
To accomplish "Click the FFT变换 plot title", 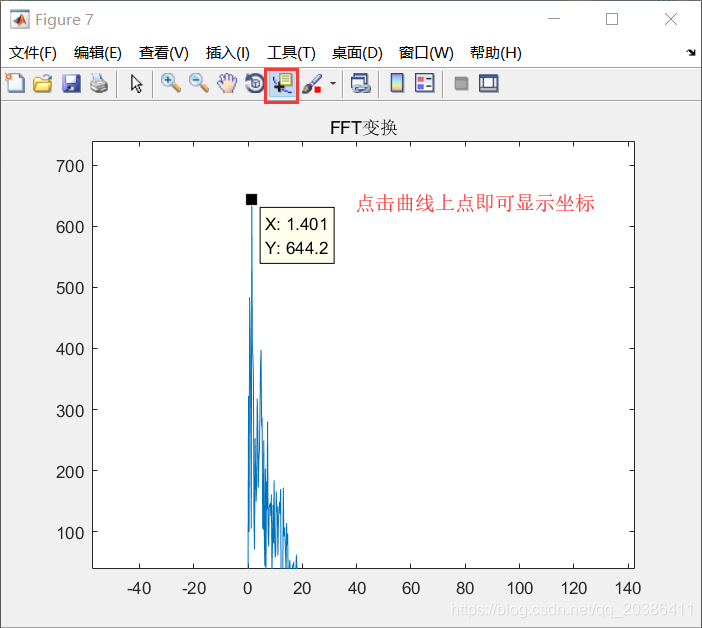I will pos(364,128).
